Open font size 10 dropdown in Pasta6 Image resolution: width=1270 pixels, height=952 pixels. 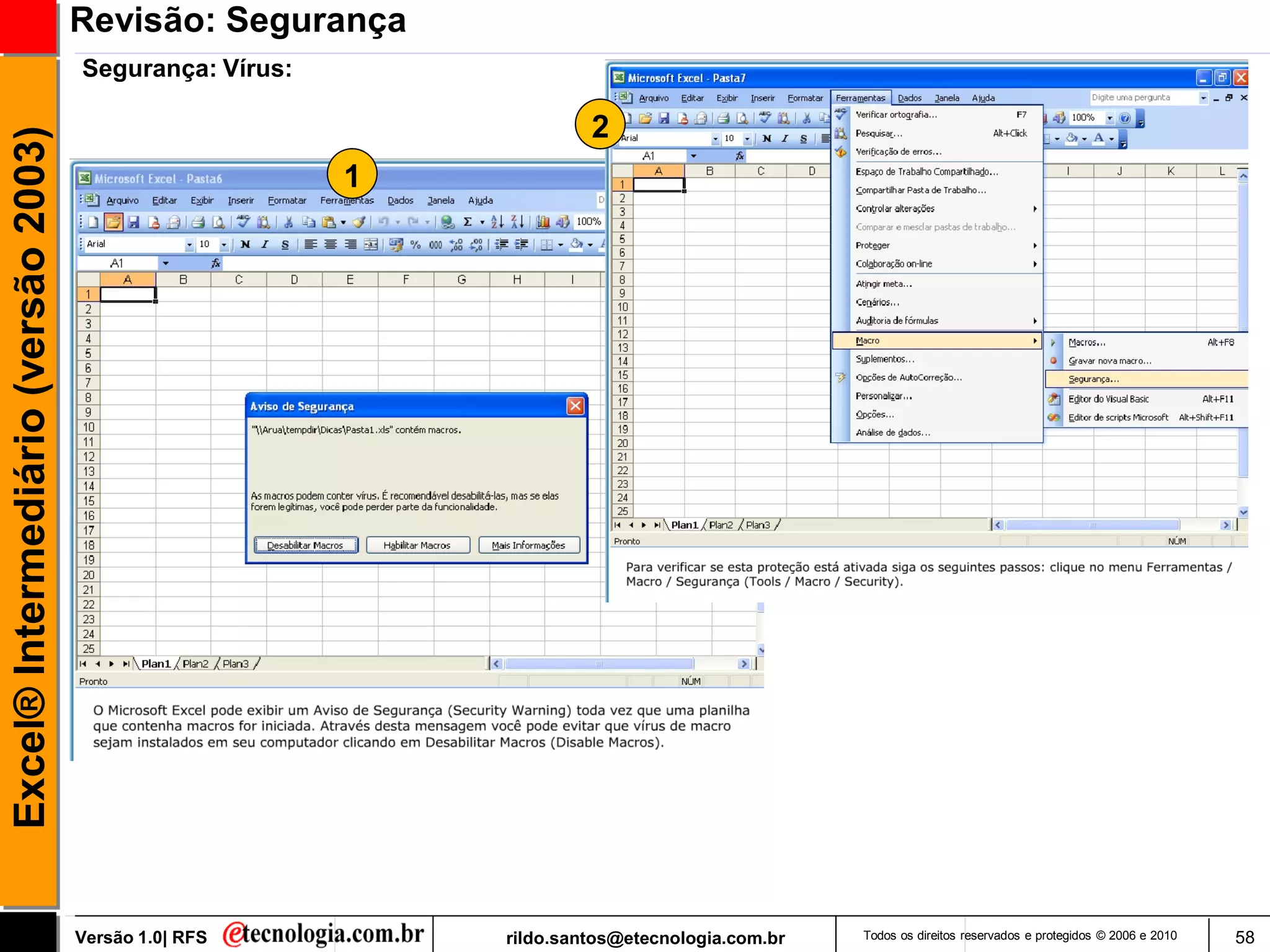pos(224,245)
